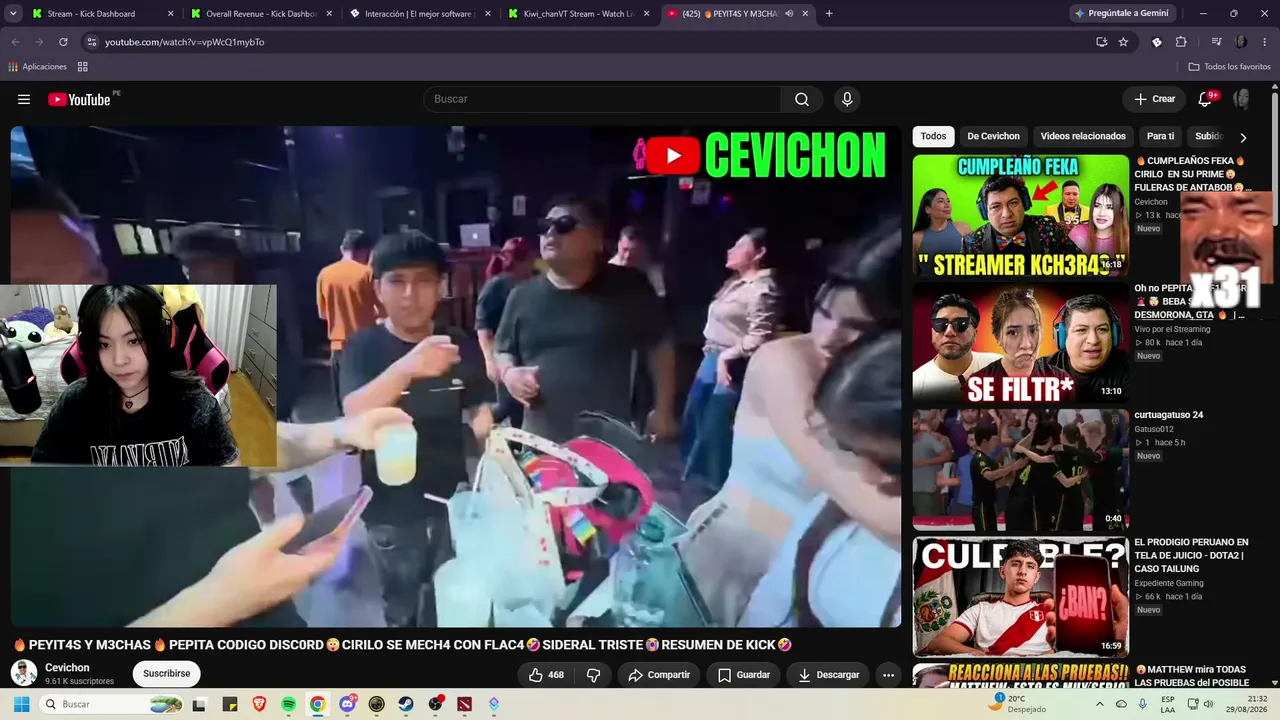Open the YouTube account avatar menu
The image size is (1280, 720).
tap(1242, 99)
